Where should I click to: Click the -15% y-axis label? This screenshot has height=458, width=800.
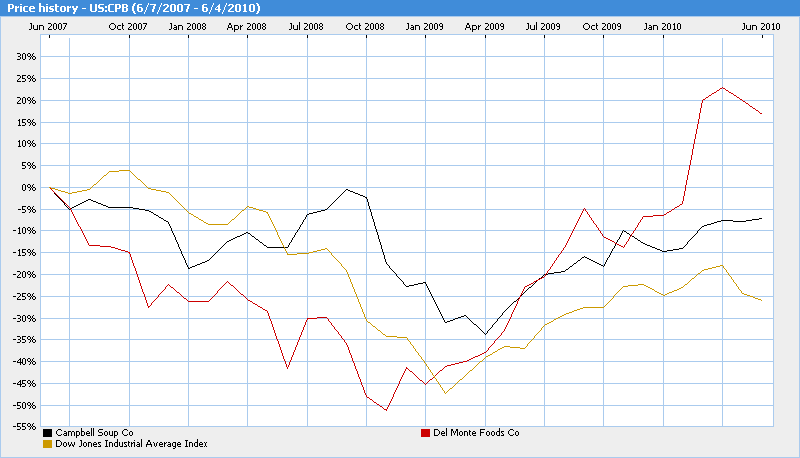click(26, 253)
